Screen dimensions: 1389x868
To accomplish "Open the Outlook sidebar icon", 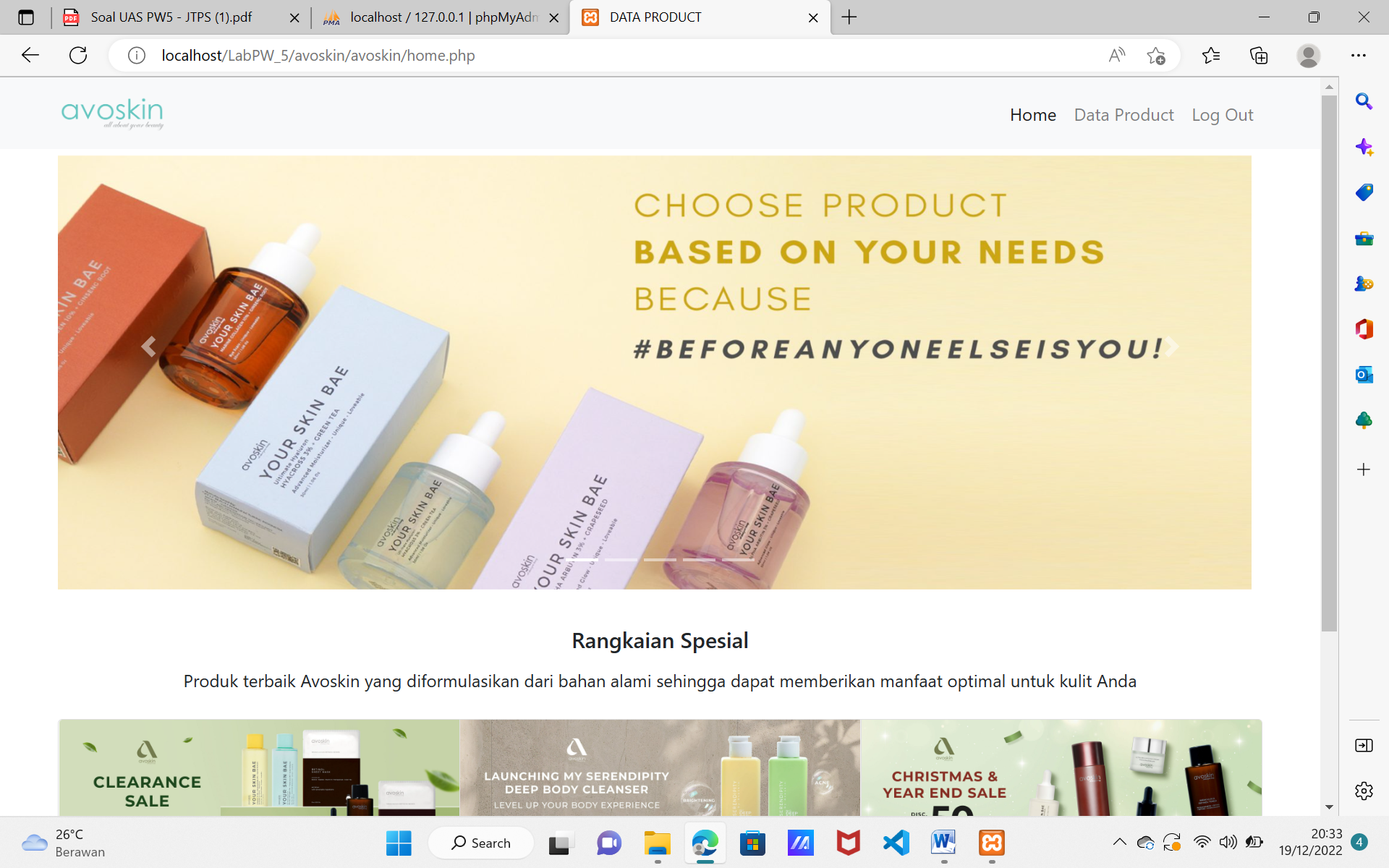I will 1364,375.
